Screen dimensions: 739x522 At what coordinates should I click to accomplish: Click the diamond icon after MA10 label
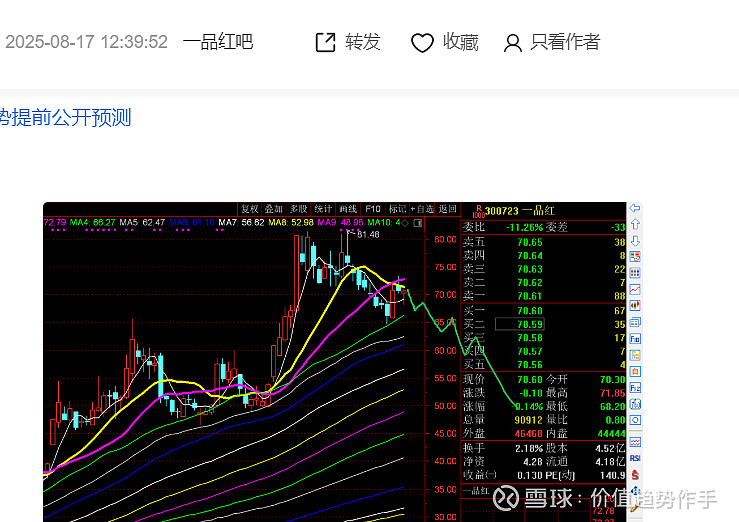(x=405, y=223)
